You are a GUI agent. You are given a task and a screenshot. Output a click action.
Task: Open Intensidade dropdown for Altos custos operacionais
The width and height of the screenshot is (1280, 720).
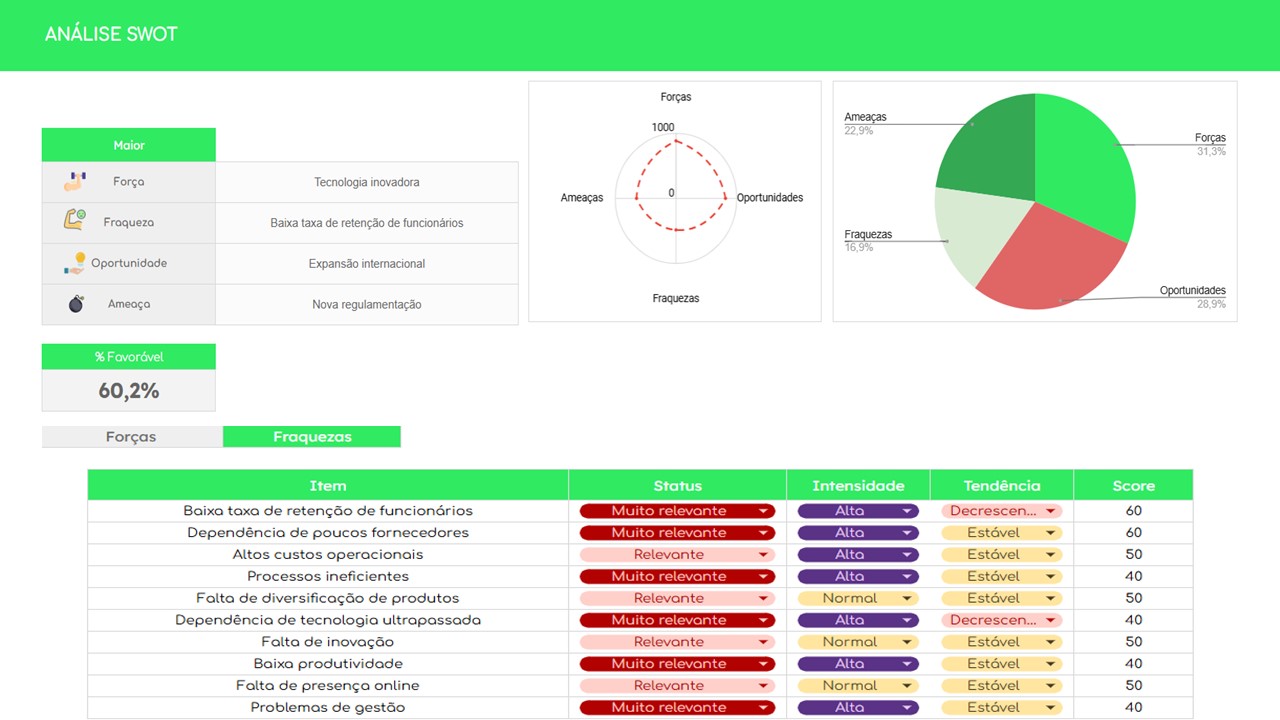[858, 555]
